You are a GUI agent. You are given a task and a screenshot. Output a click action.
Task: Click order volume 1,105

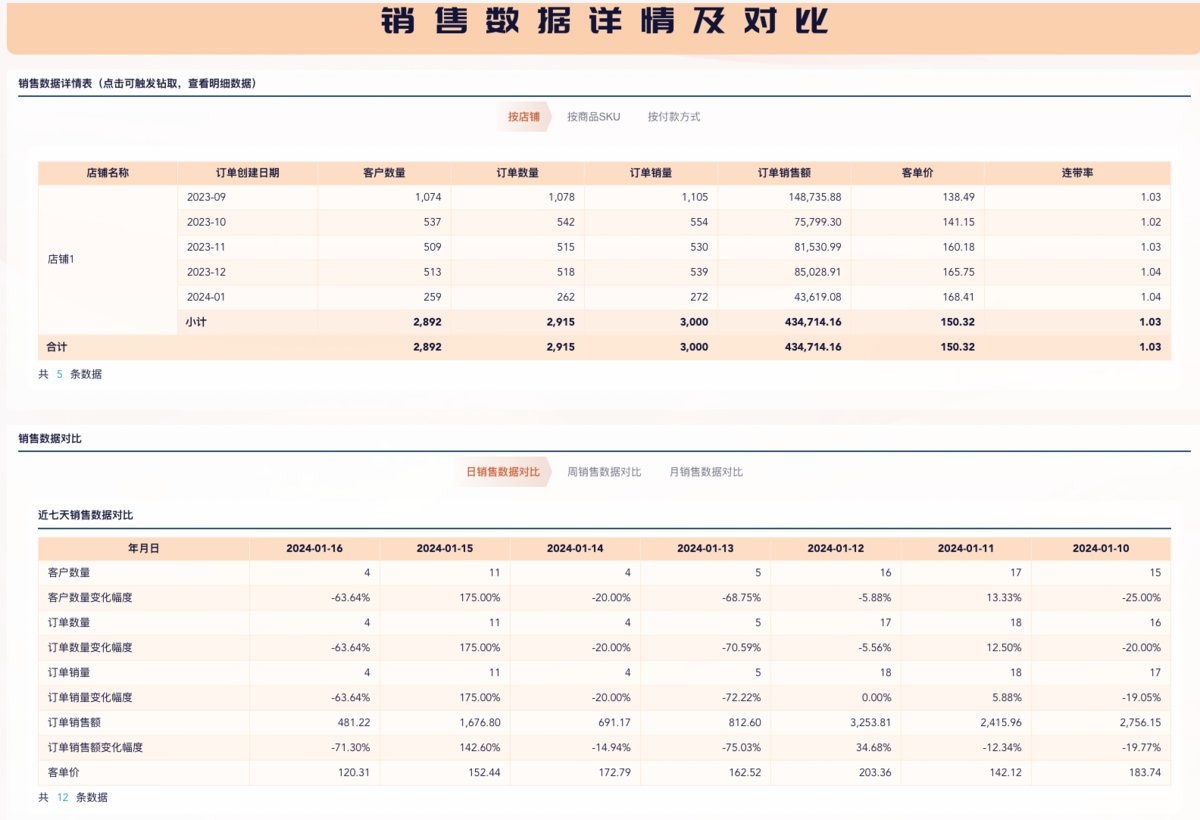tap(694, 197)
